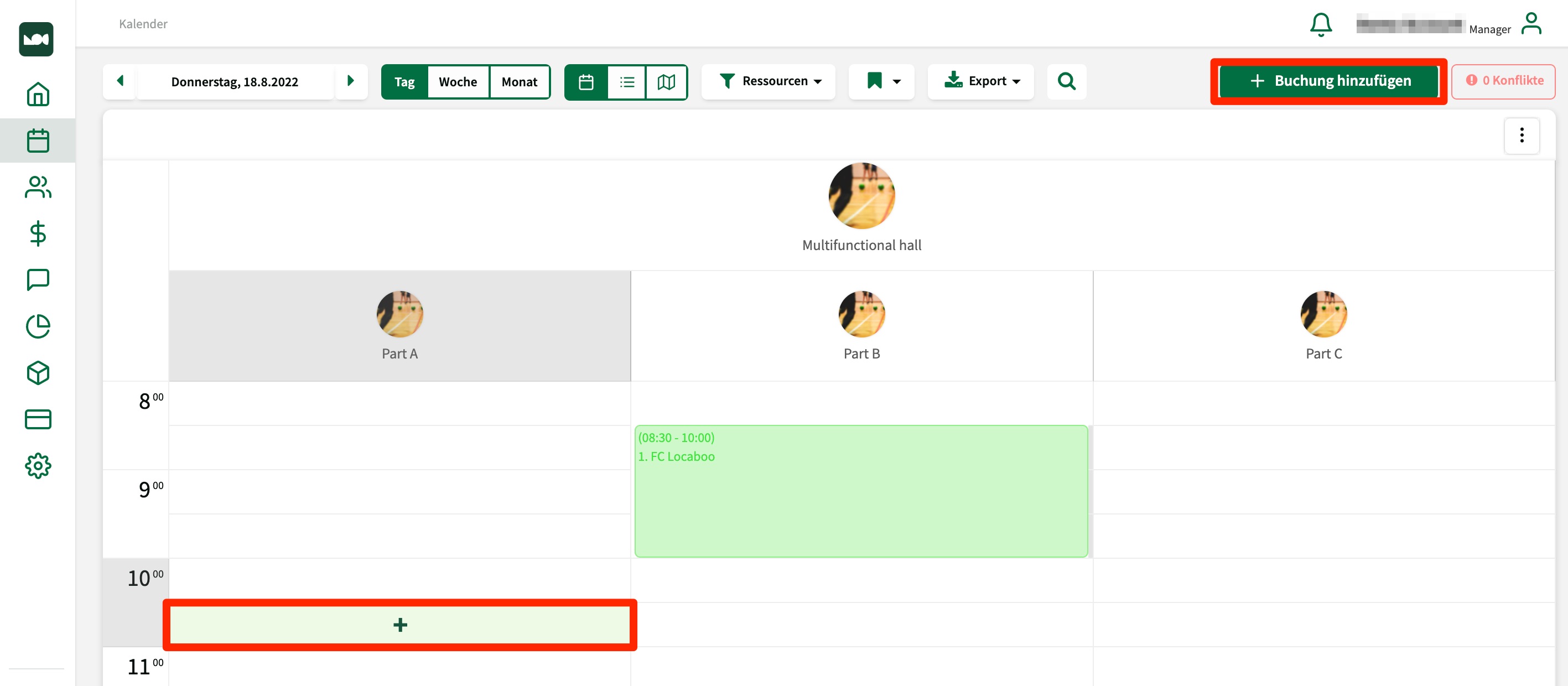Switch to calendar grid view

[x=586, y=81]
